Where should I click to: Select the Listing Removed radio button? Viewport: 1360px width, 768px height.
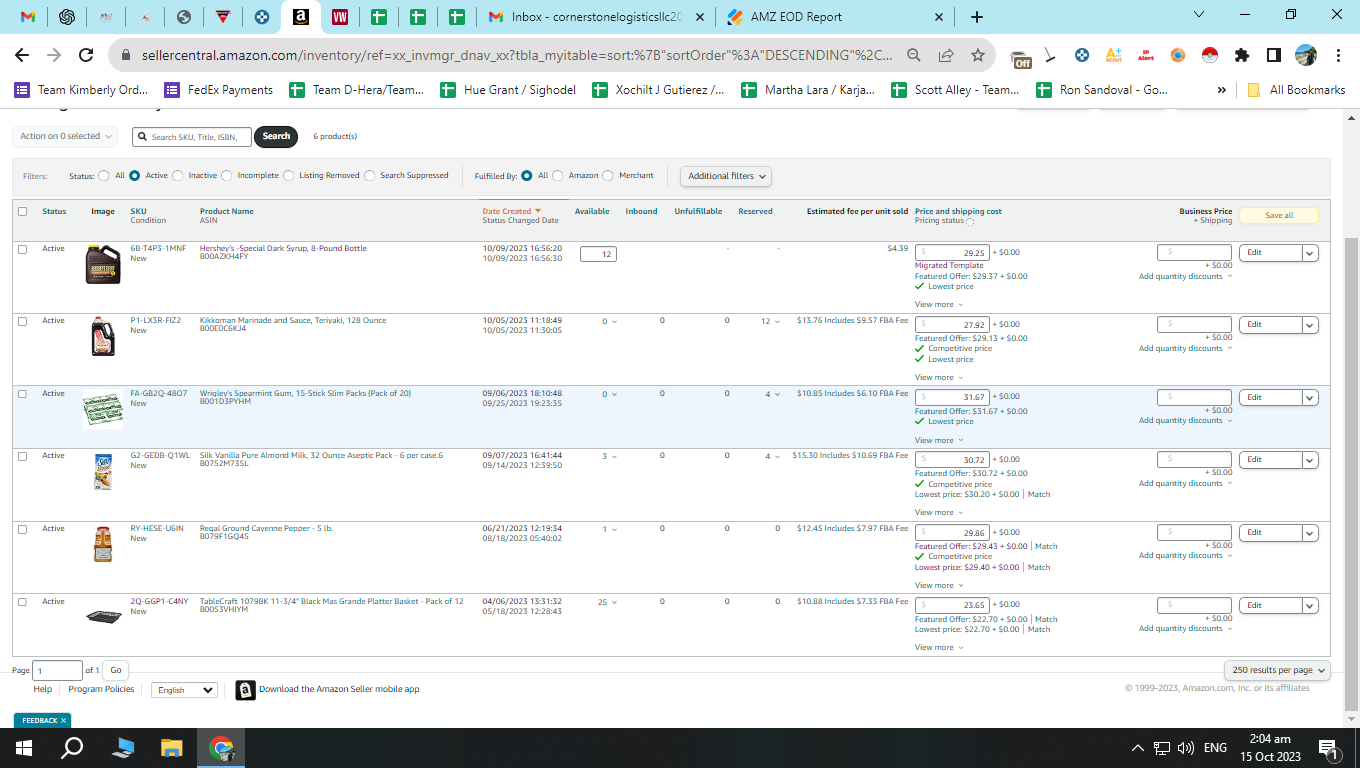(289, 176)
